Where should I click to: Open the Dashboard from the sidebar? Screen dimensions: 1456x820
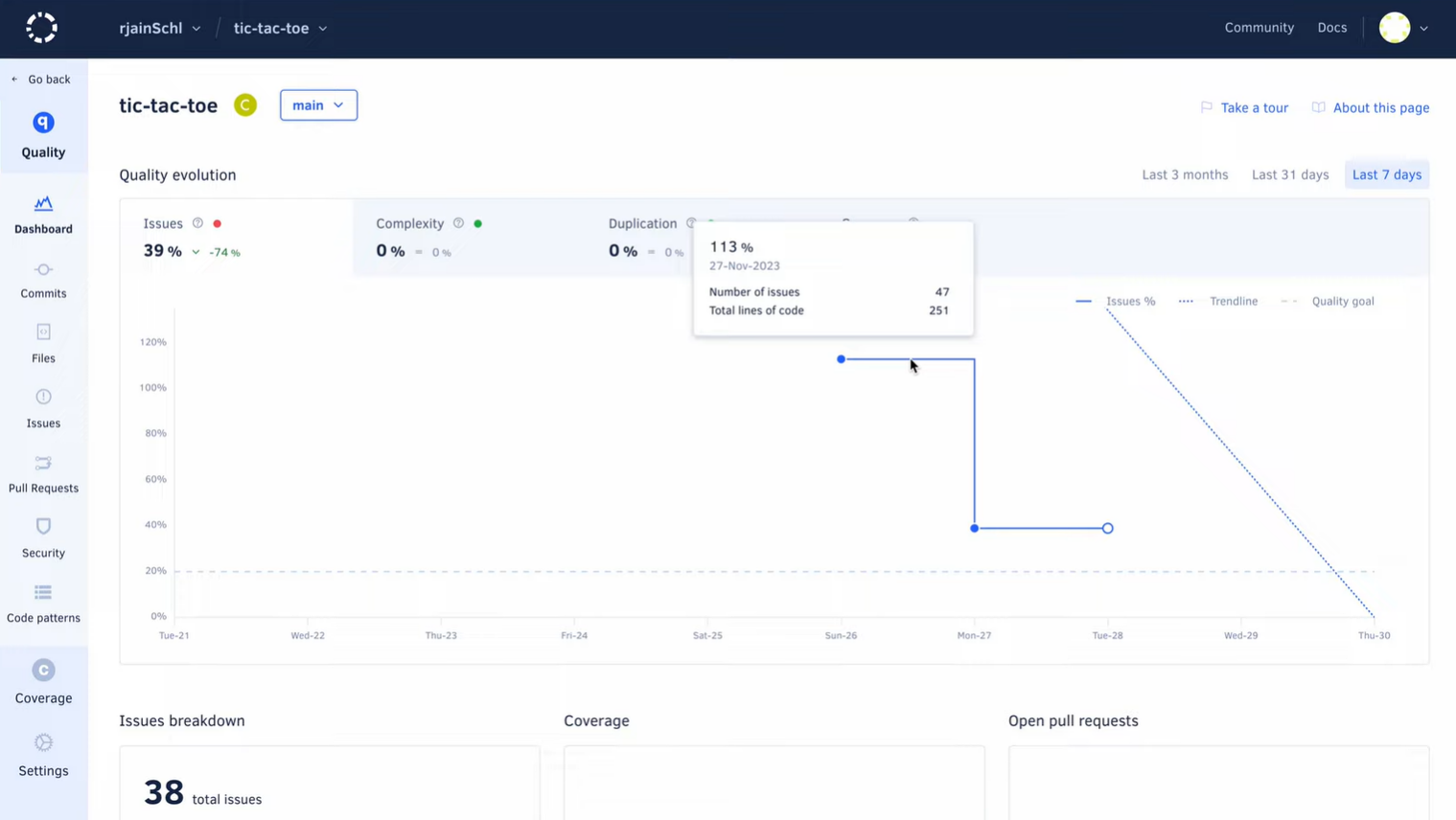click(43, 214)
